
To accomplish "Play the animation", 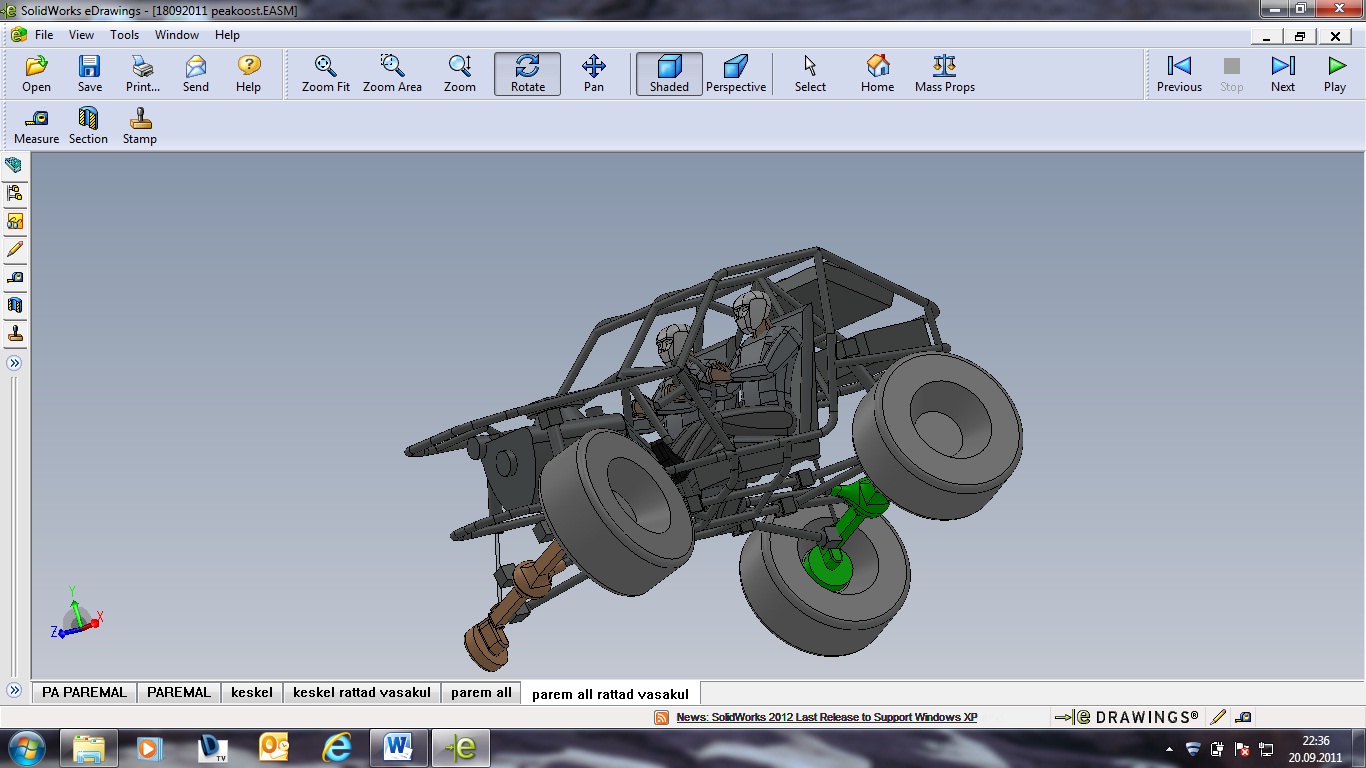I will tap(1335, 74).
